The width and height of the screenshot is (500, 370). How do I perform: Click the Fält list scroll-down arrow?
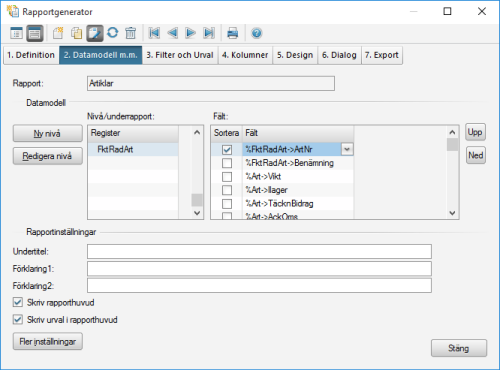coord(452,213)
